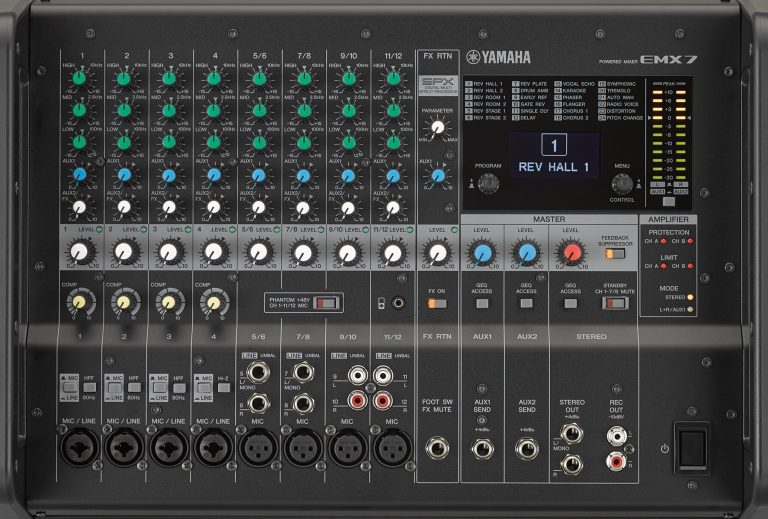
Task: Select channel 11/12 mini stereo jack
Action: coord(399,303)
